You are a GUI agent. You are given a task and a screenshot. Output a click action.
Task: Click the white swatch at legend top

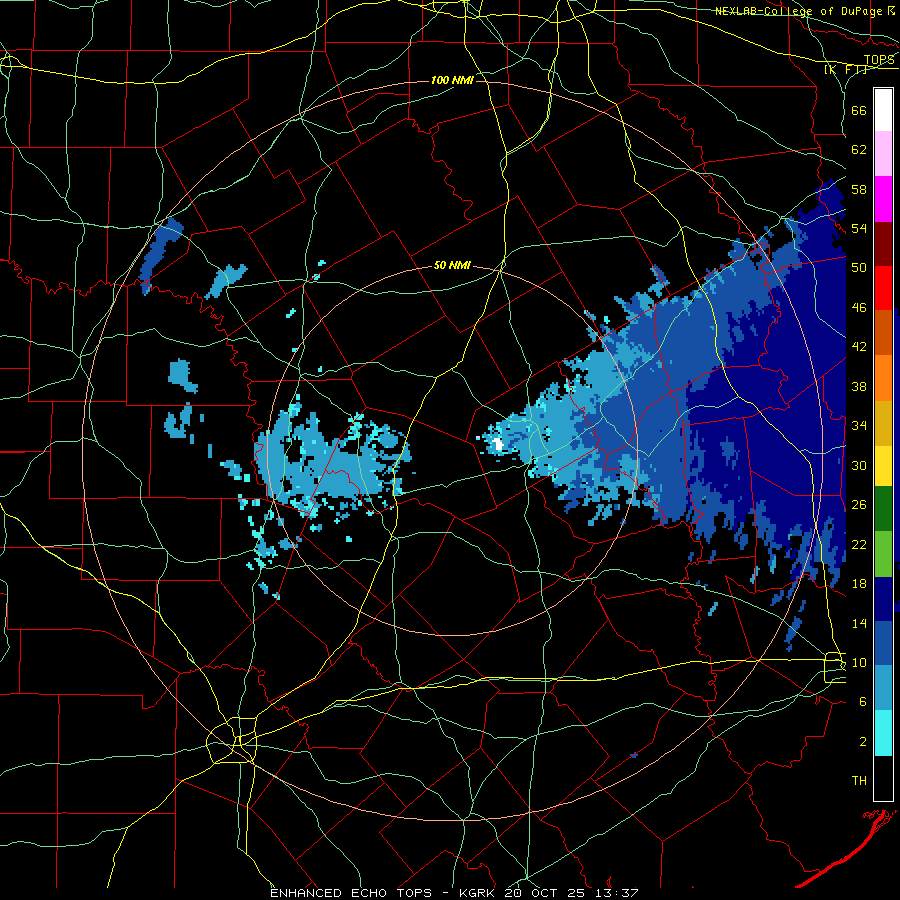point(883,110)
